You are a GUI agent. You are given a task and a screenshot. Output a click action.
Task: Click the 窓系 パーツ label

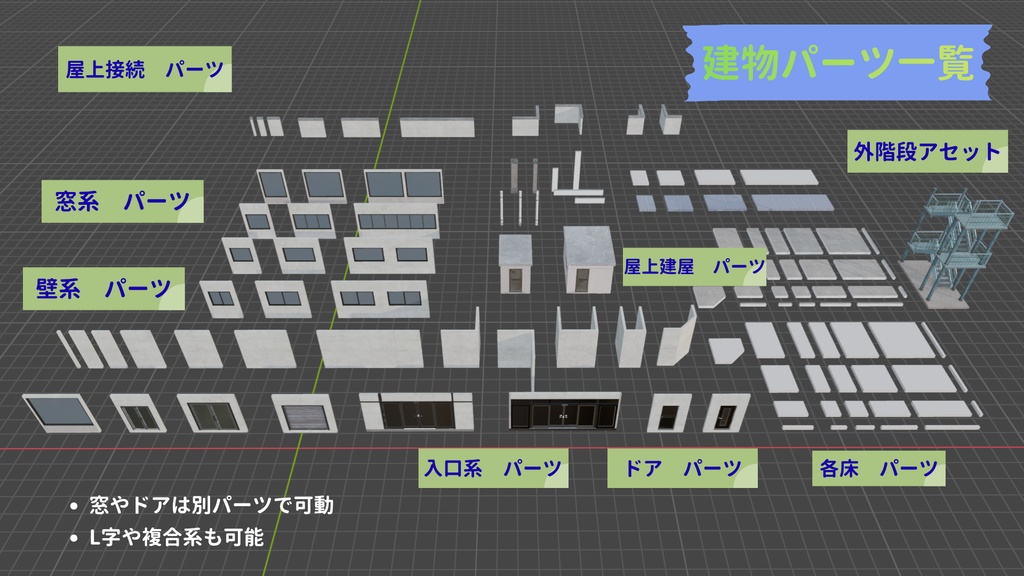tap(122, 201)
